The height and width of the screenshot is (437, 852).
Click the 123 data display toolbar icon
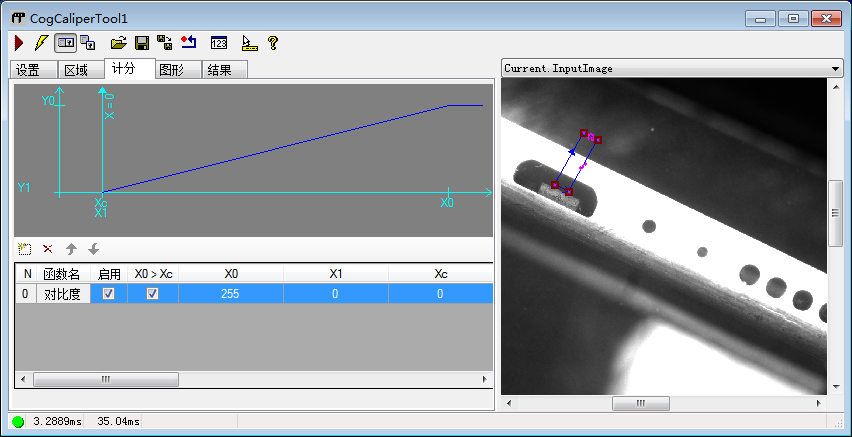pos(219,43)
